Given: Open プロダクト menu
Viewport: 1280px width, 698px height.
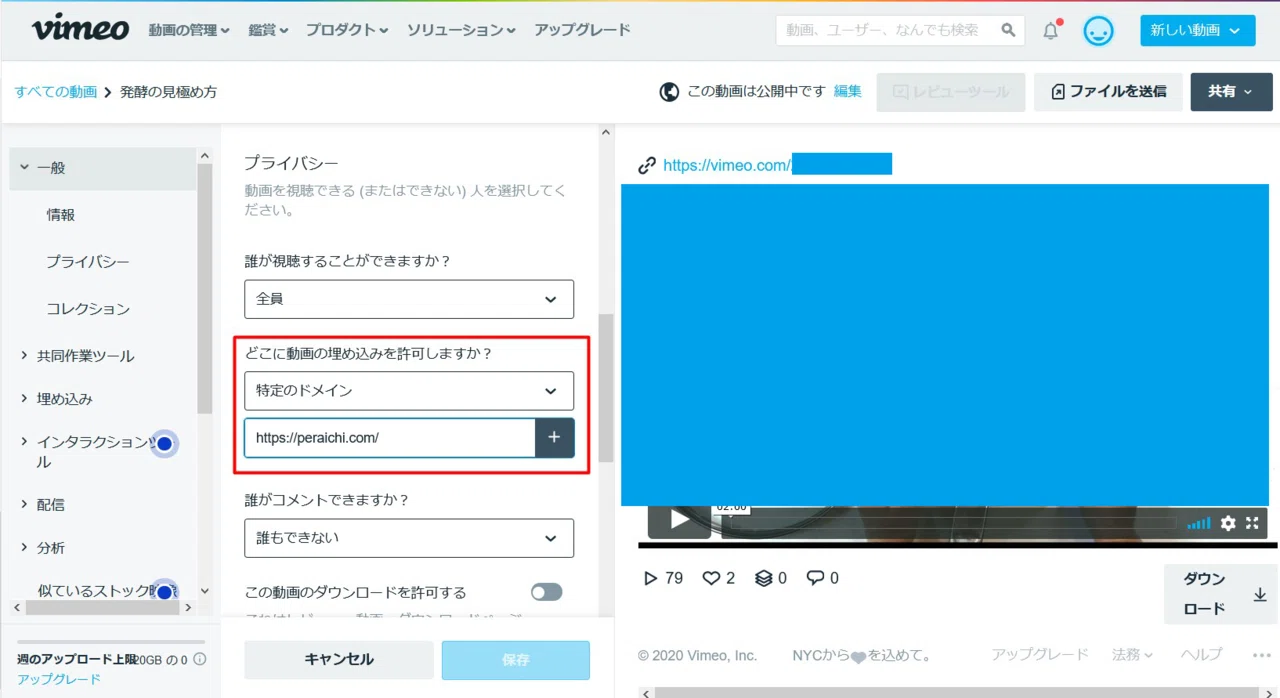Looking at the screenshot, I should [347, 30].
